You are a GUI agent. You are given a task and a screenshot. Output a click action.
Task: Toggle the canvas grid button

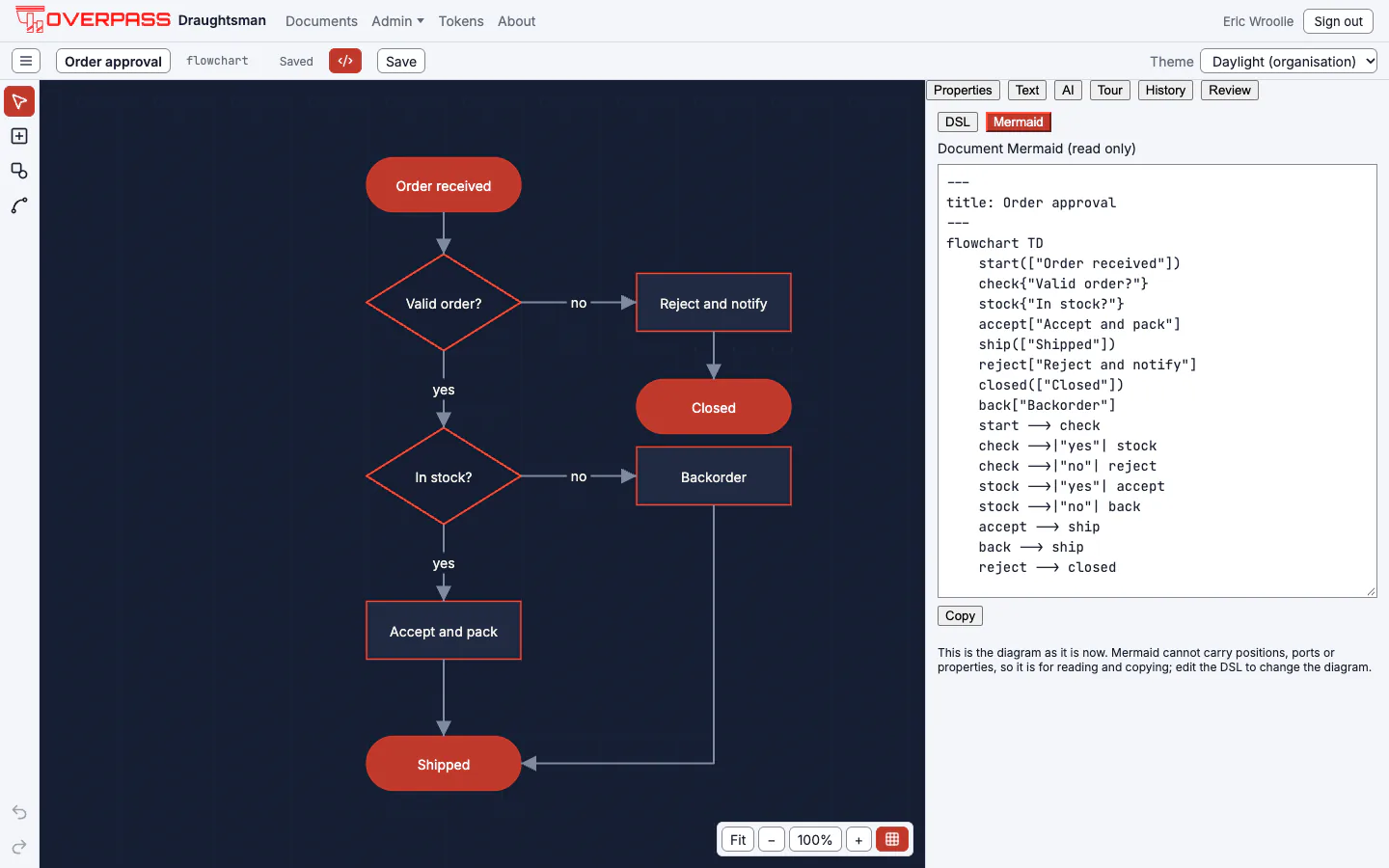[x=892, y=839]
